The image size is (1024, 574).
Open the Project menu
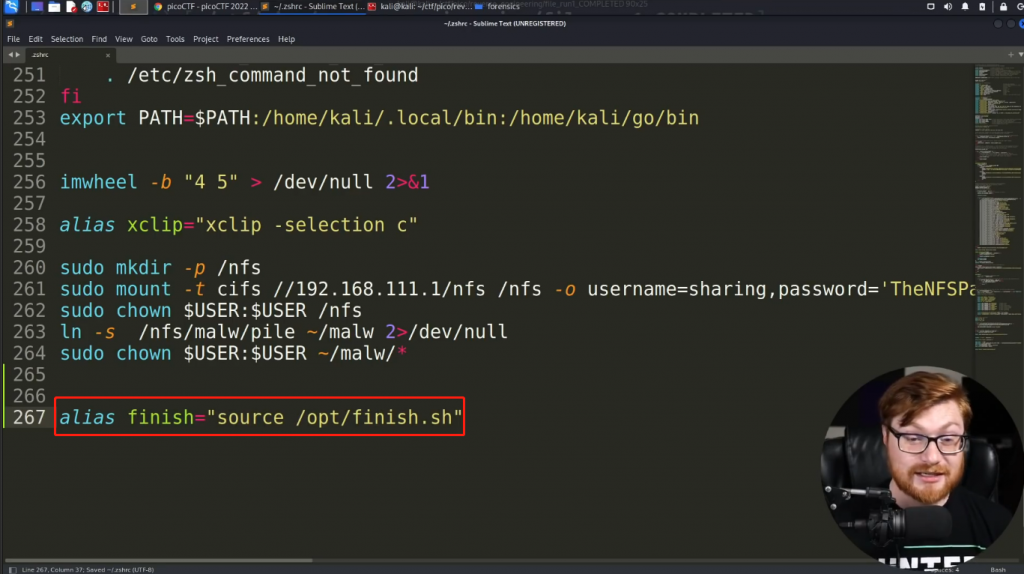click(x=206, y=39)
